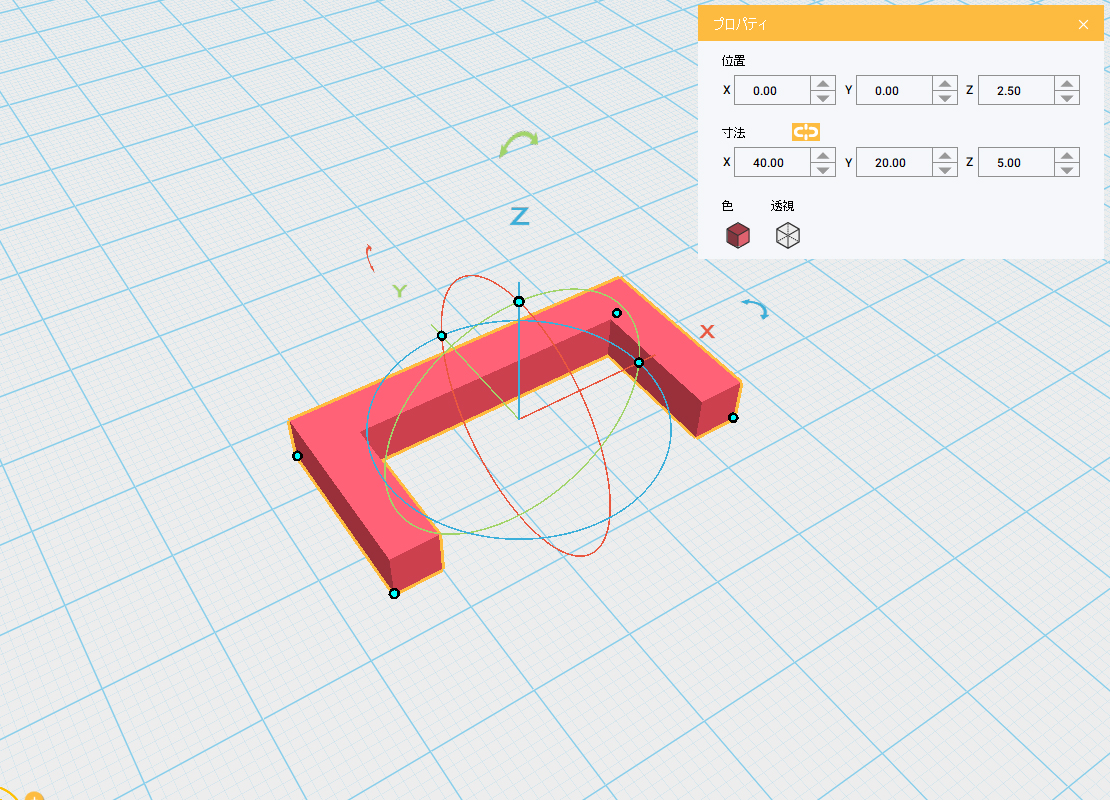This screenshot has height=800, width=1110.
Task: Click the dimension X input field showing 40.00
Action: click(x=771, y=163)
